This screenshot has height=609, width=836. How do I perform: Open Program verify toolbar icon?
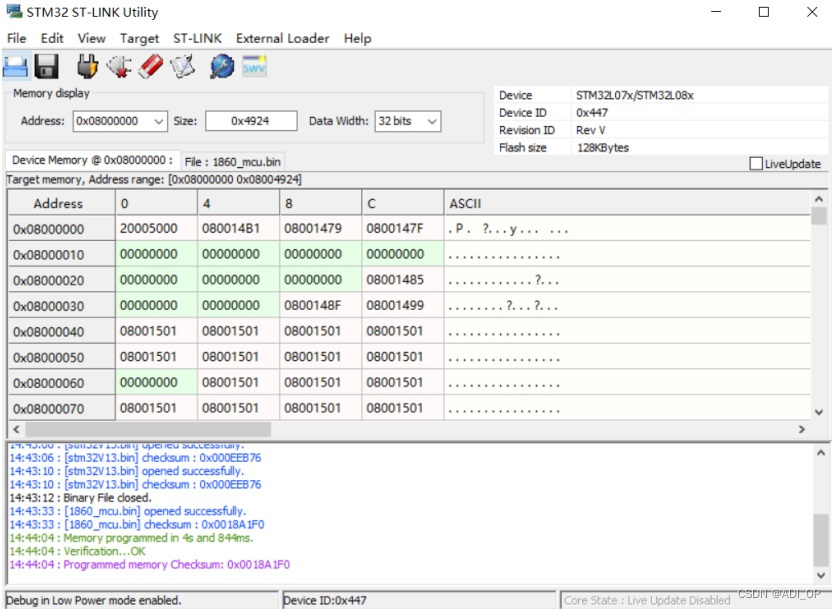point(182,67)
